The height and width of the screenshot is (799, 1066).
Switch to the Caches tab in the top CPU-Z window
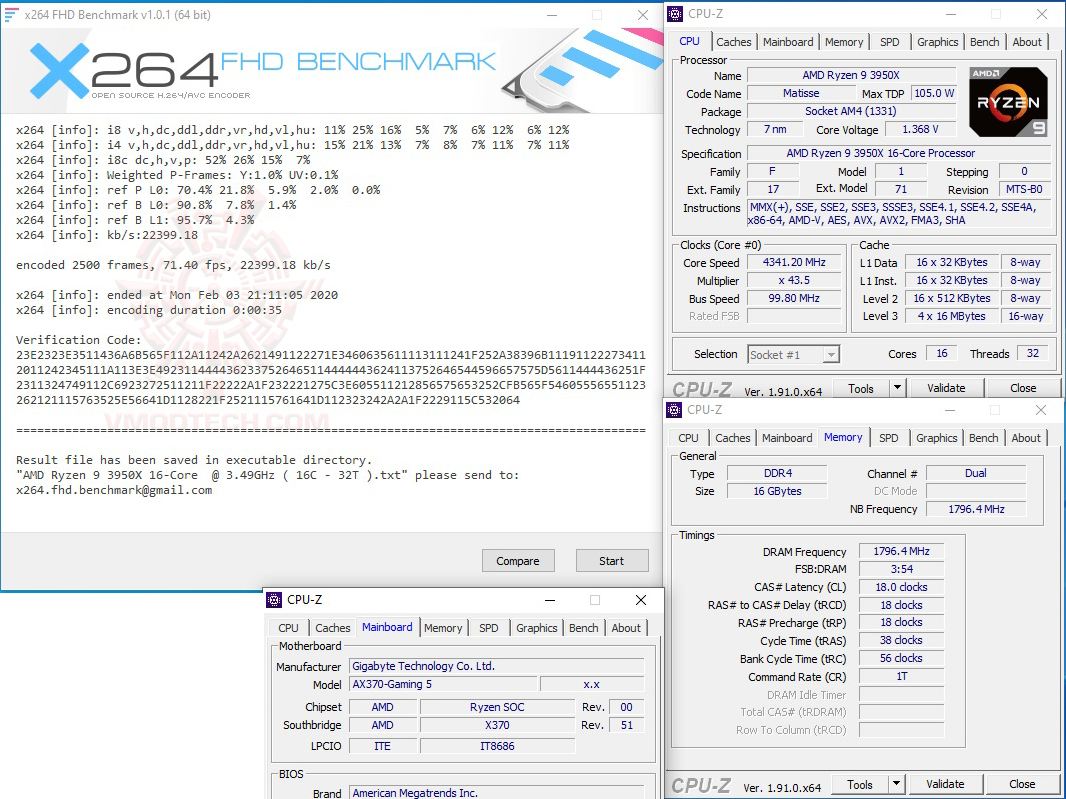click(x=734, y=41)
